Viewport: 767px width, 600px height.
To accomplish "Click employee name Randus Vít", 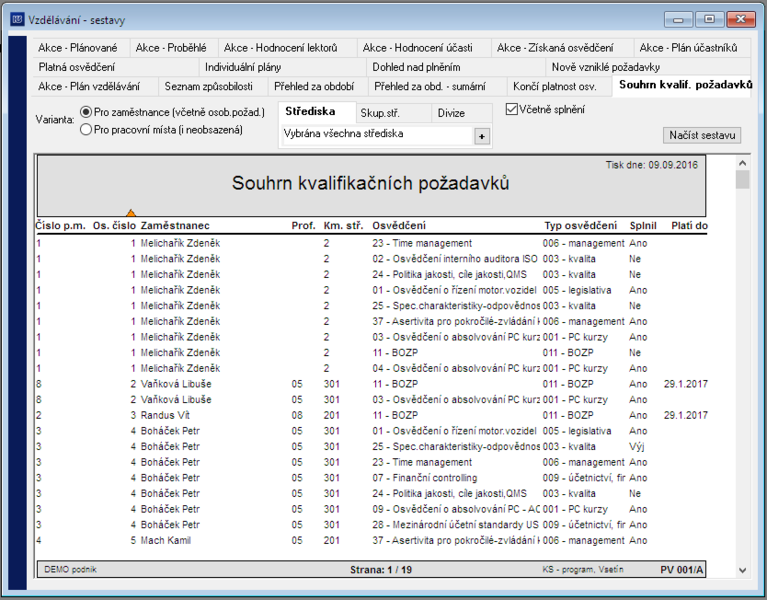I will click(165, 415).
